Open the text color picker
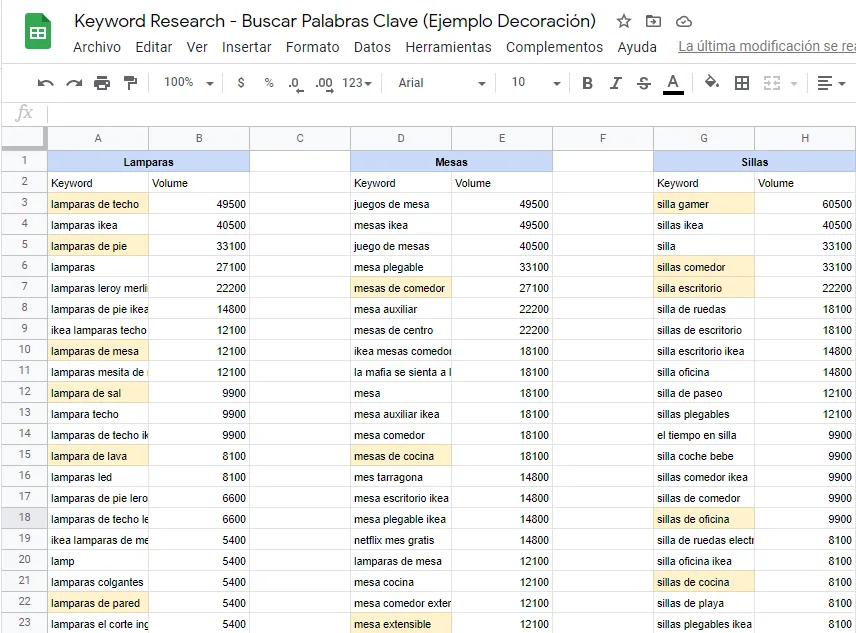The height and width of the screenshot is (633, 856). (x=673, y=83)
